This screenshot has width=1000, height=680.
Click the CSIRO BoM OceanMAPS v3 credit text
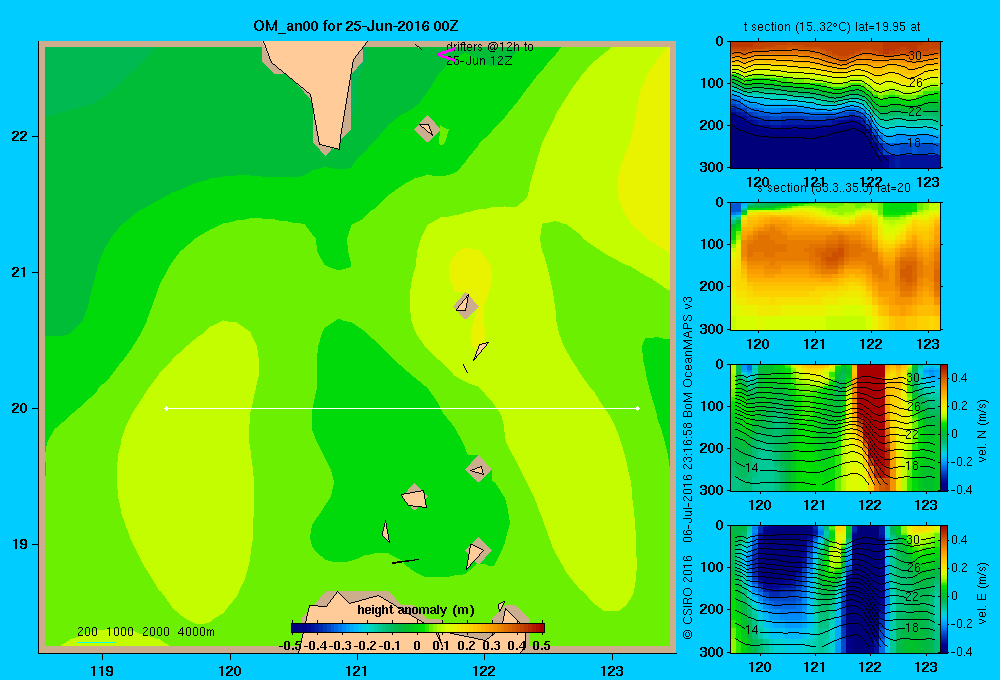click(x=688, y=468)
